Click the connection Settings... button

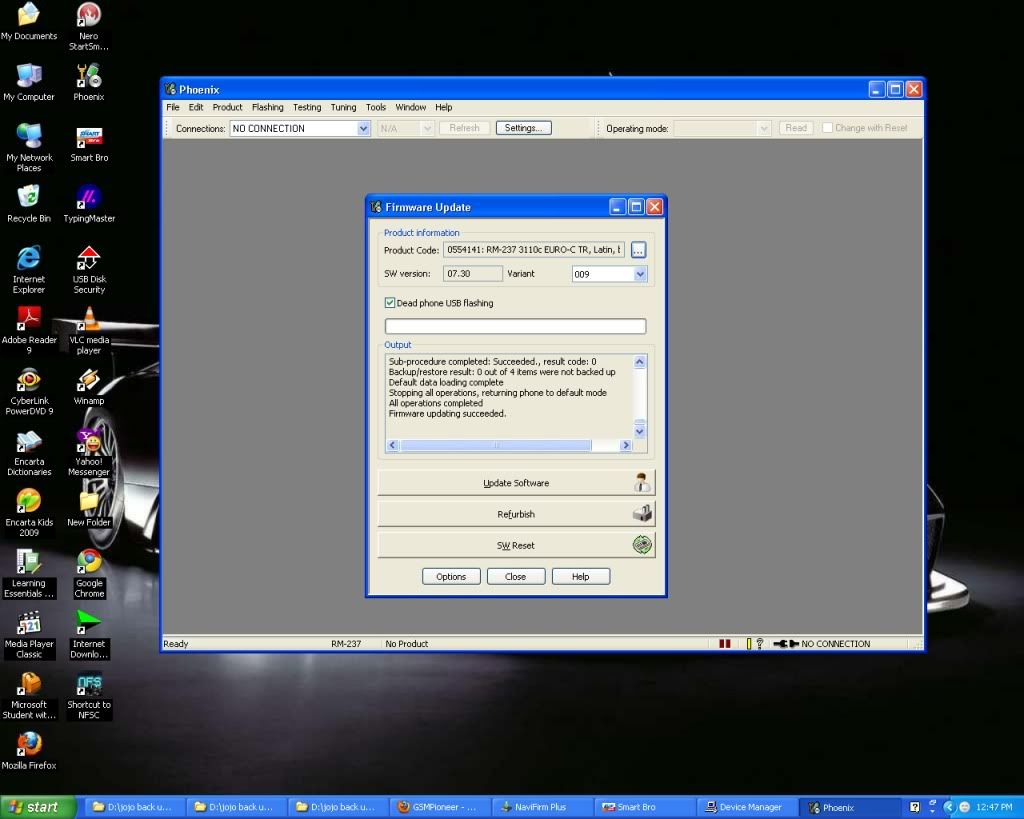tap(524, 128)
